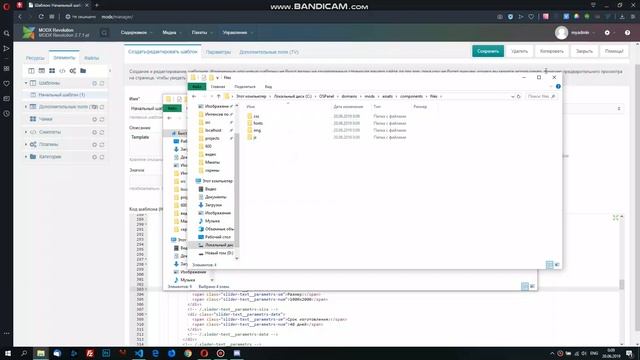Click the Opera sidebar search icon

pyautogui.click(x=7, y=33)
